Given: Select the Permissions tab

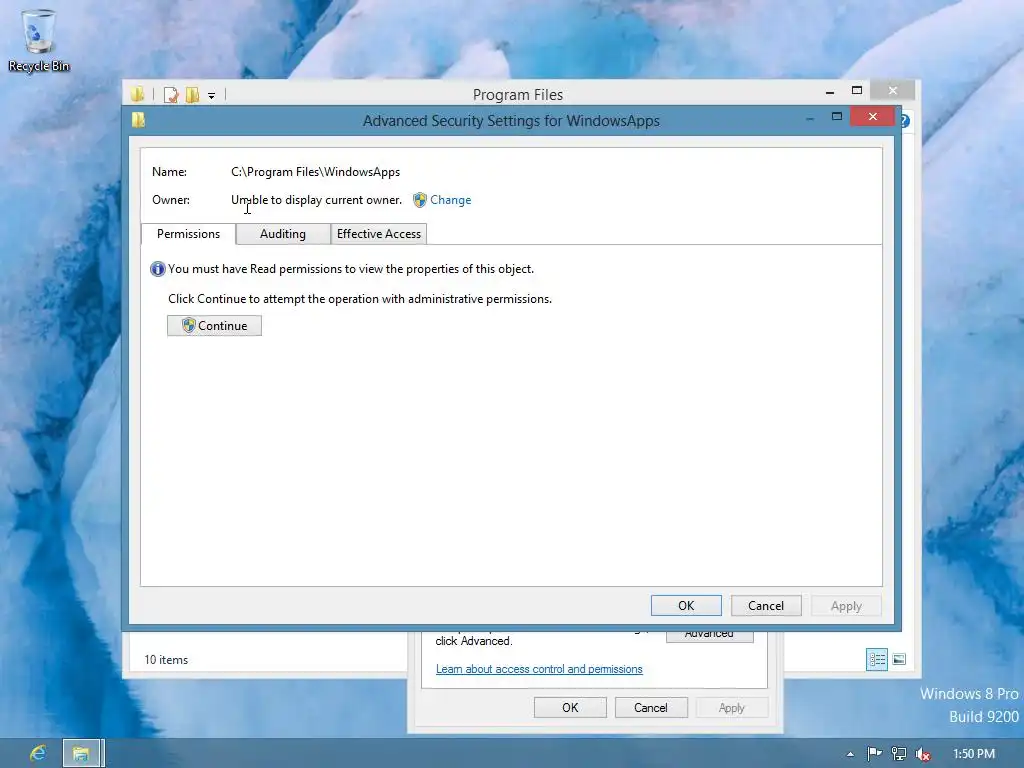Looking at the screenshot, I should 188,234.
